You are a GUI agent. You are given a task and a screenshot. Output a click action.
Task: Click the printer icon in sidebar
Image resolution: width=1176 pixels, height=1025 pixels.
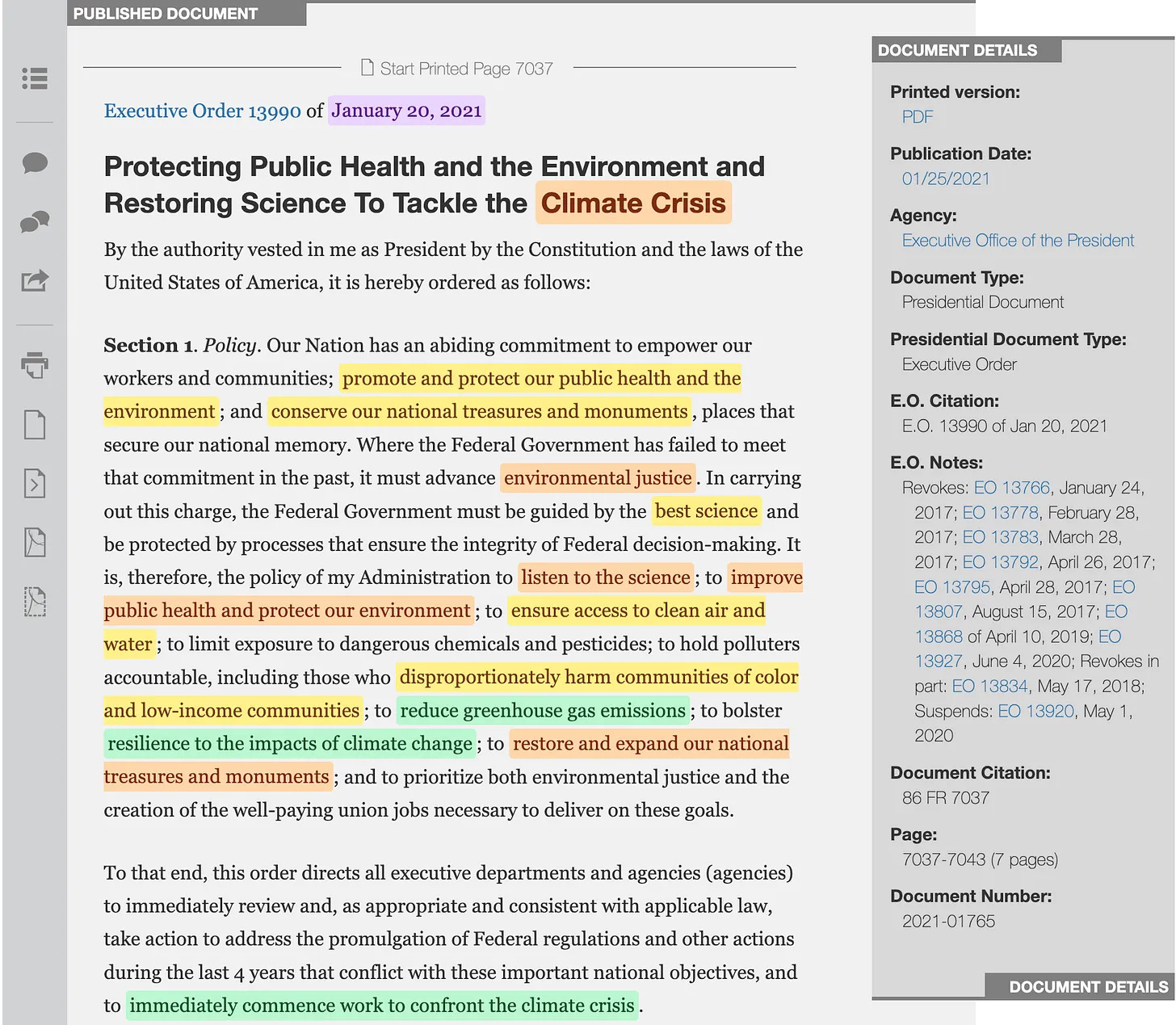click(35, 365)
